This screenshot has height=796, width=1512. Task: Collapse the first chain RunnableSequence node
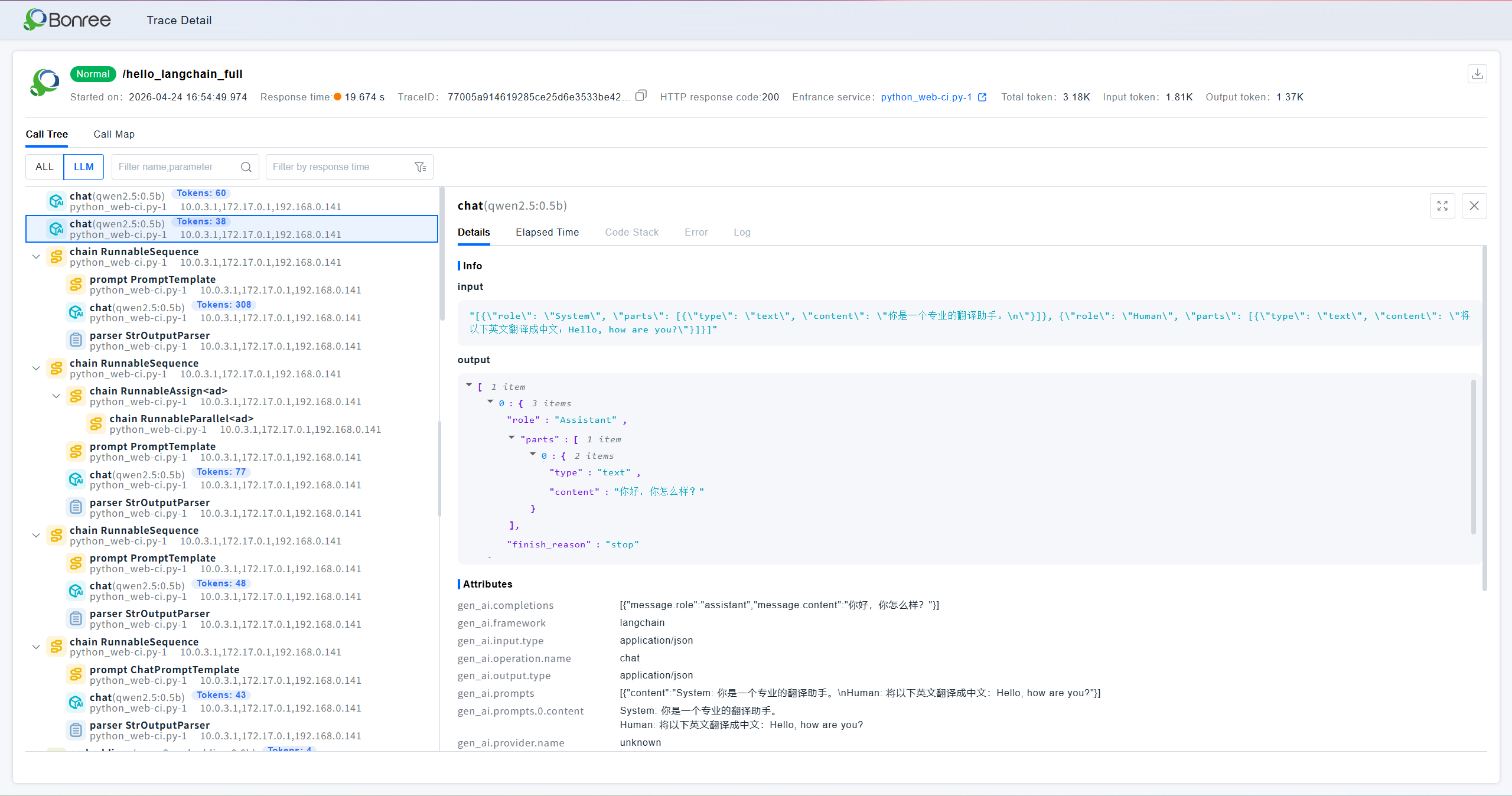click(x=36, y=257)
